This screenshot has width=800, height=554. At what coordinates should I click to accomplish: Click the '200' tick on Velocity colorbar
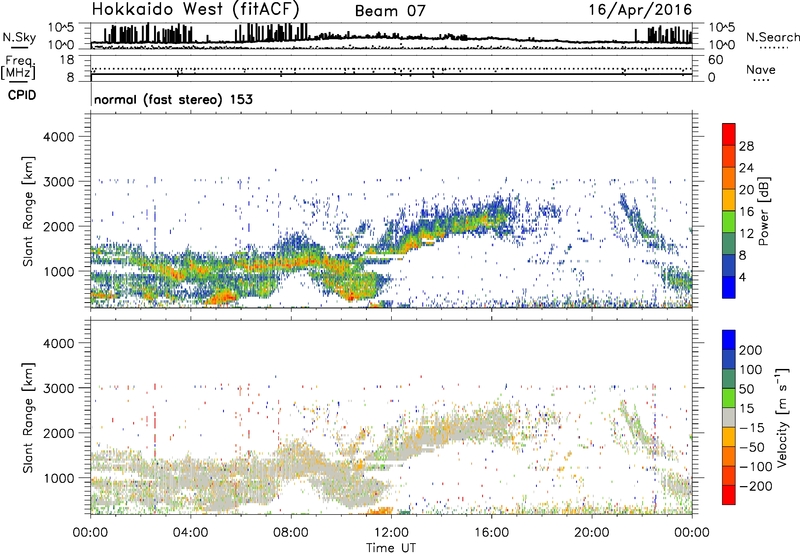(751, 350)
